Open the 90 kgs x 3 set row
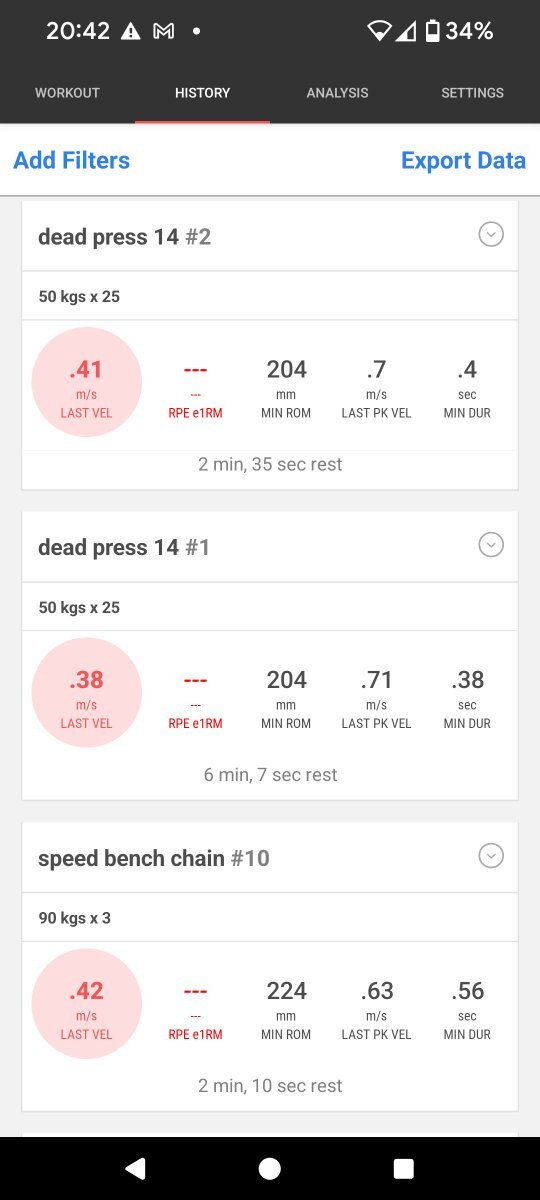Viewport: 540px width, 1200px height. coord(270,918)
